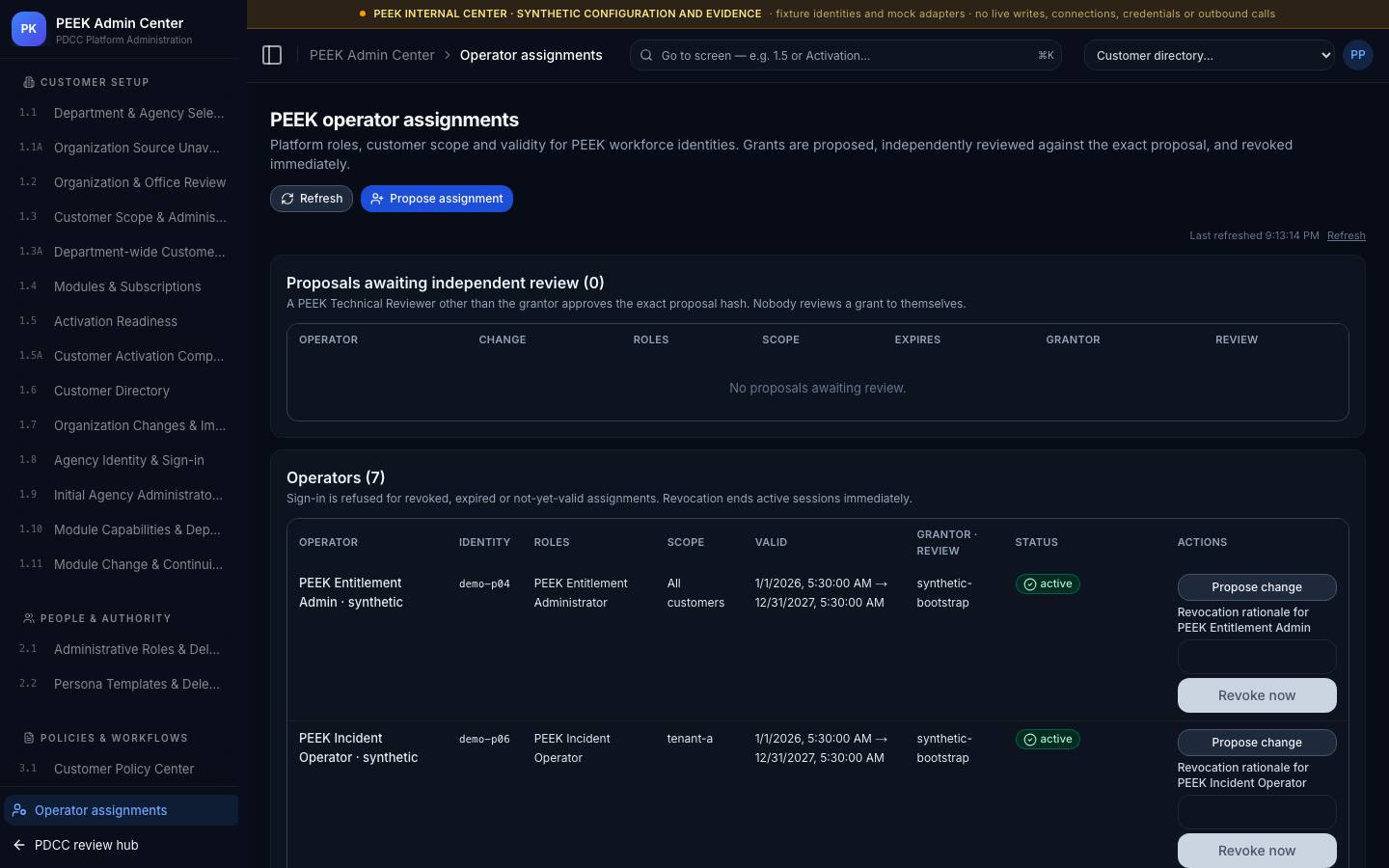
Task: Click revocation rationale field for PEEK Incident Operator
Action: coord(1257,812)
